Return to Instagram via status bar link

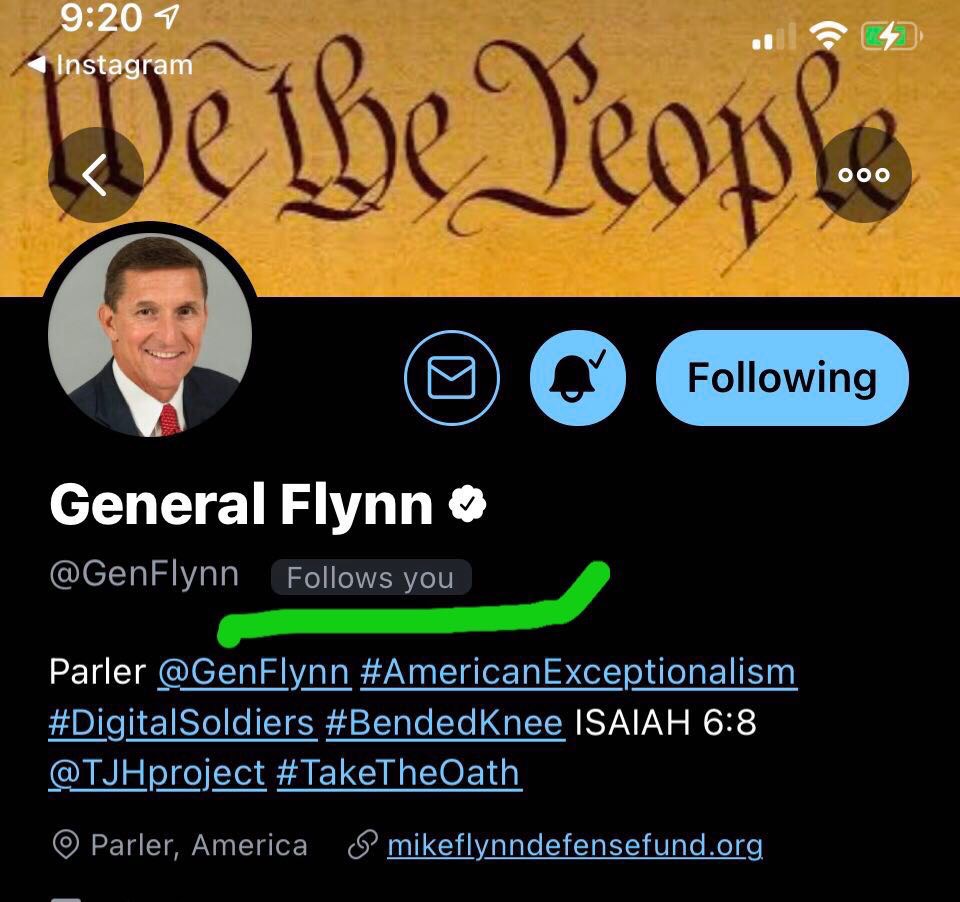click(x=112, y=65)
